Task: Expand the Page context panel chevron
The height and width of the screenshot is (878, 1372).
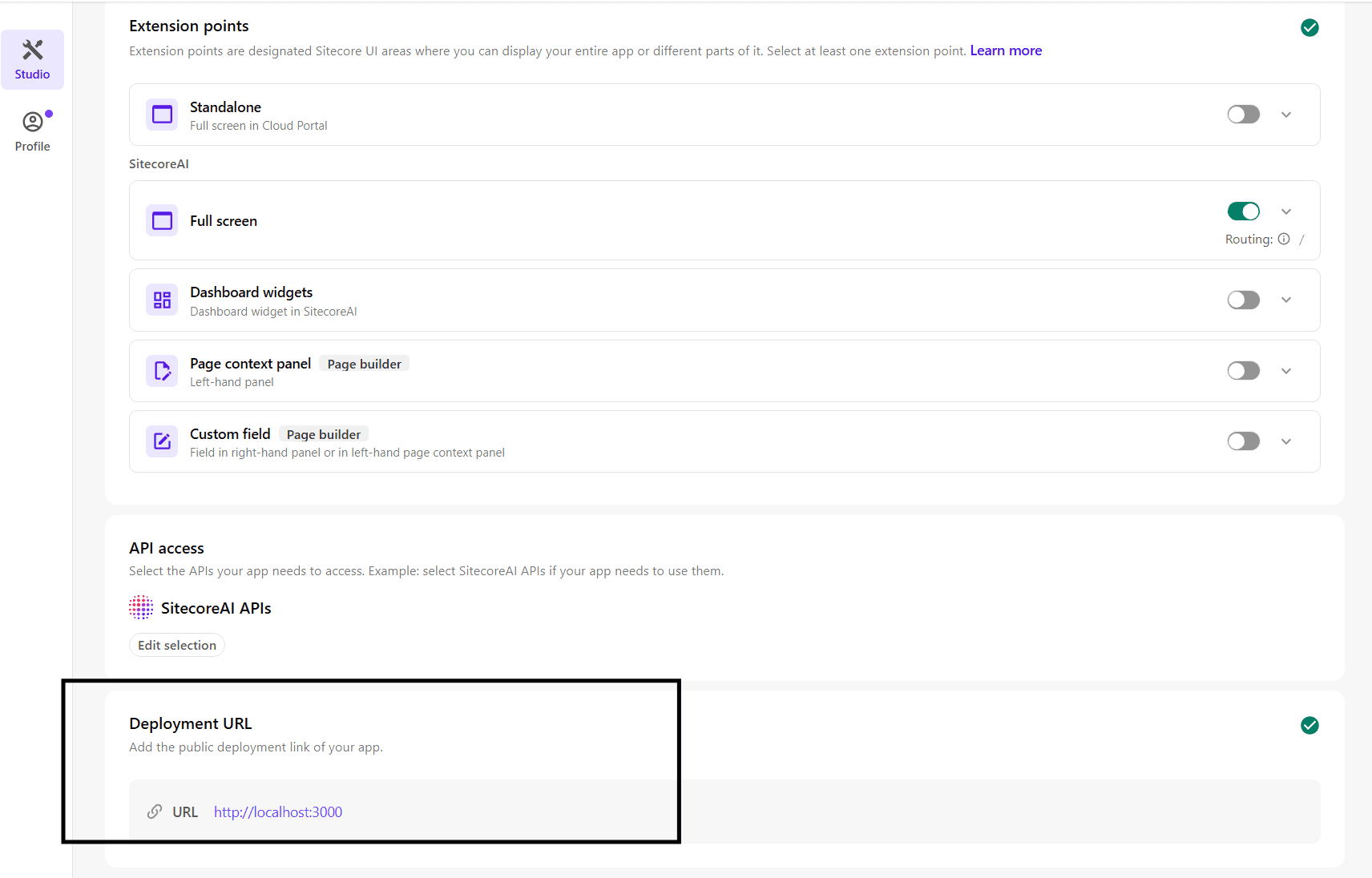Action: pos(1286,371)
